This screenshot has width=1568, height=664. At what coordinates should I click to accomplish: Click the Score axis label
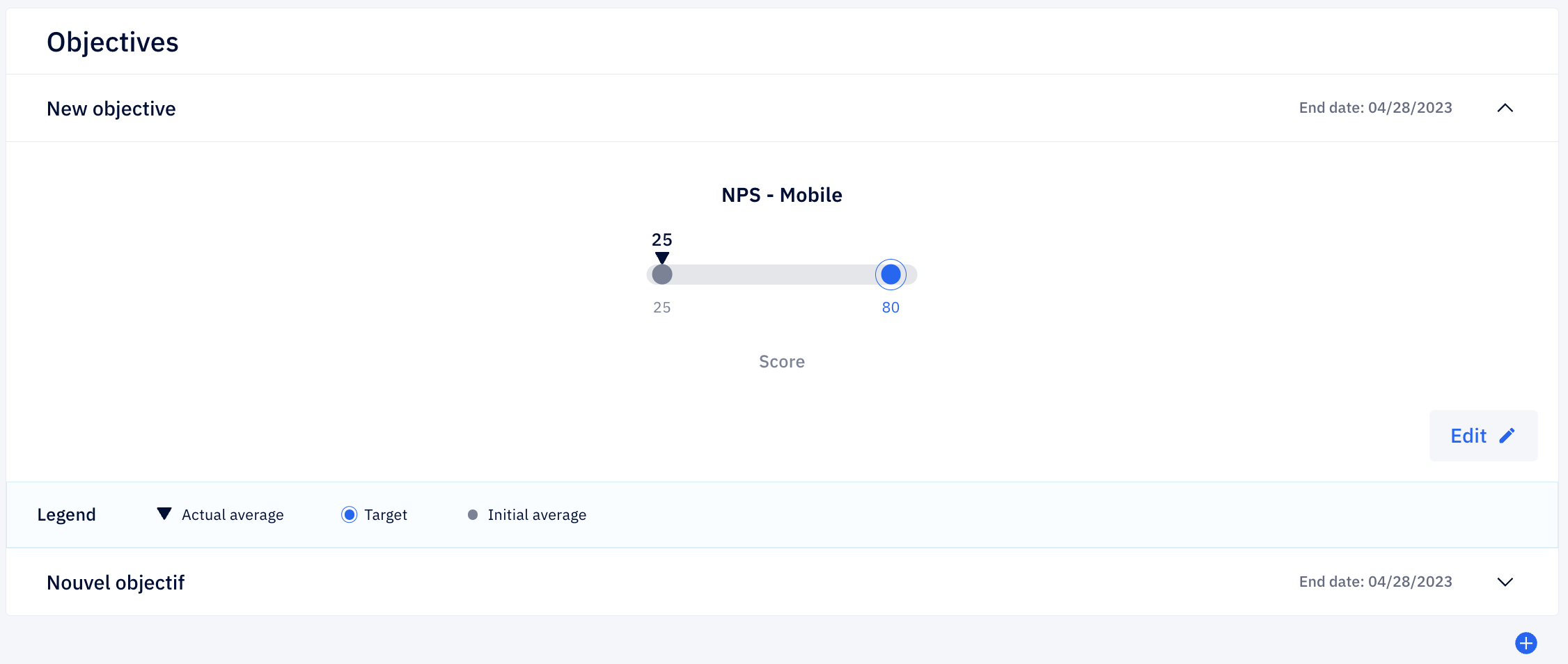(782, 362)
